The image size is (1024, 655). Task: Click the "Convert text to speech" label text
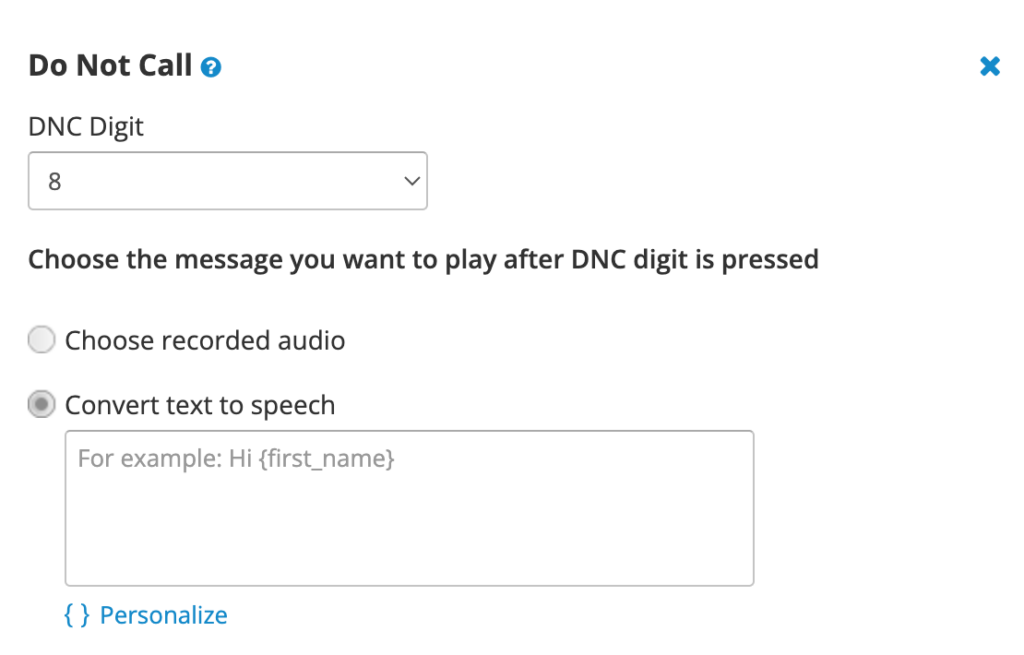pyautogui.click(x=200, y=406)
